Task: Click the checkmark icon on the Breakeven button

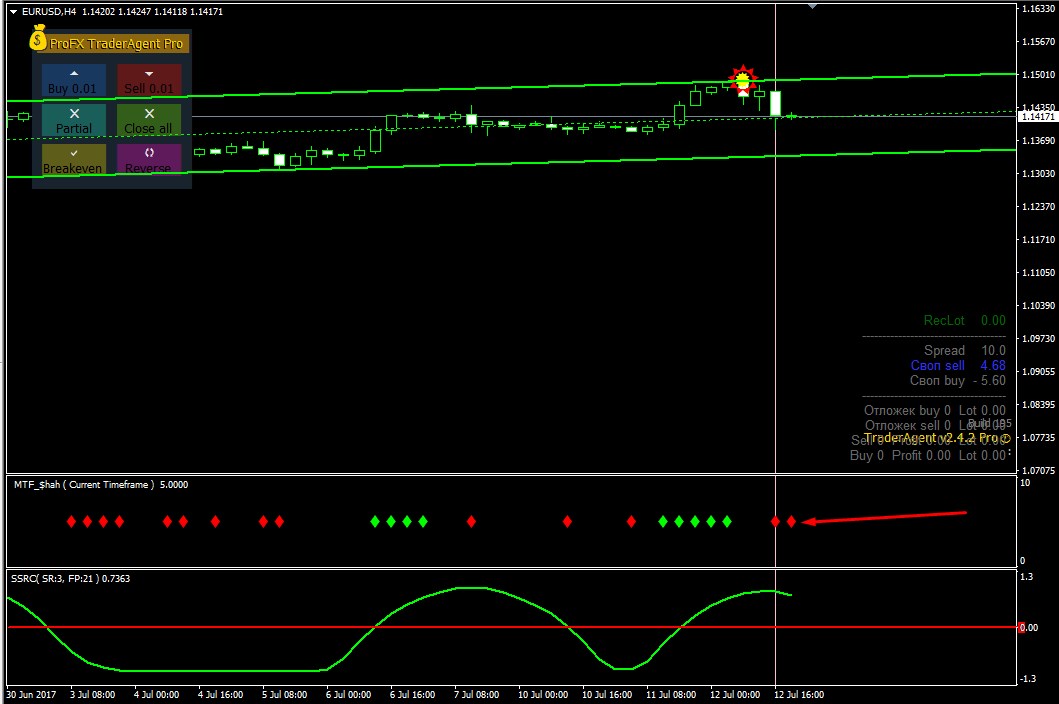Action: [x=74, y=153]
